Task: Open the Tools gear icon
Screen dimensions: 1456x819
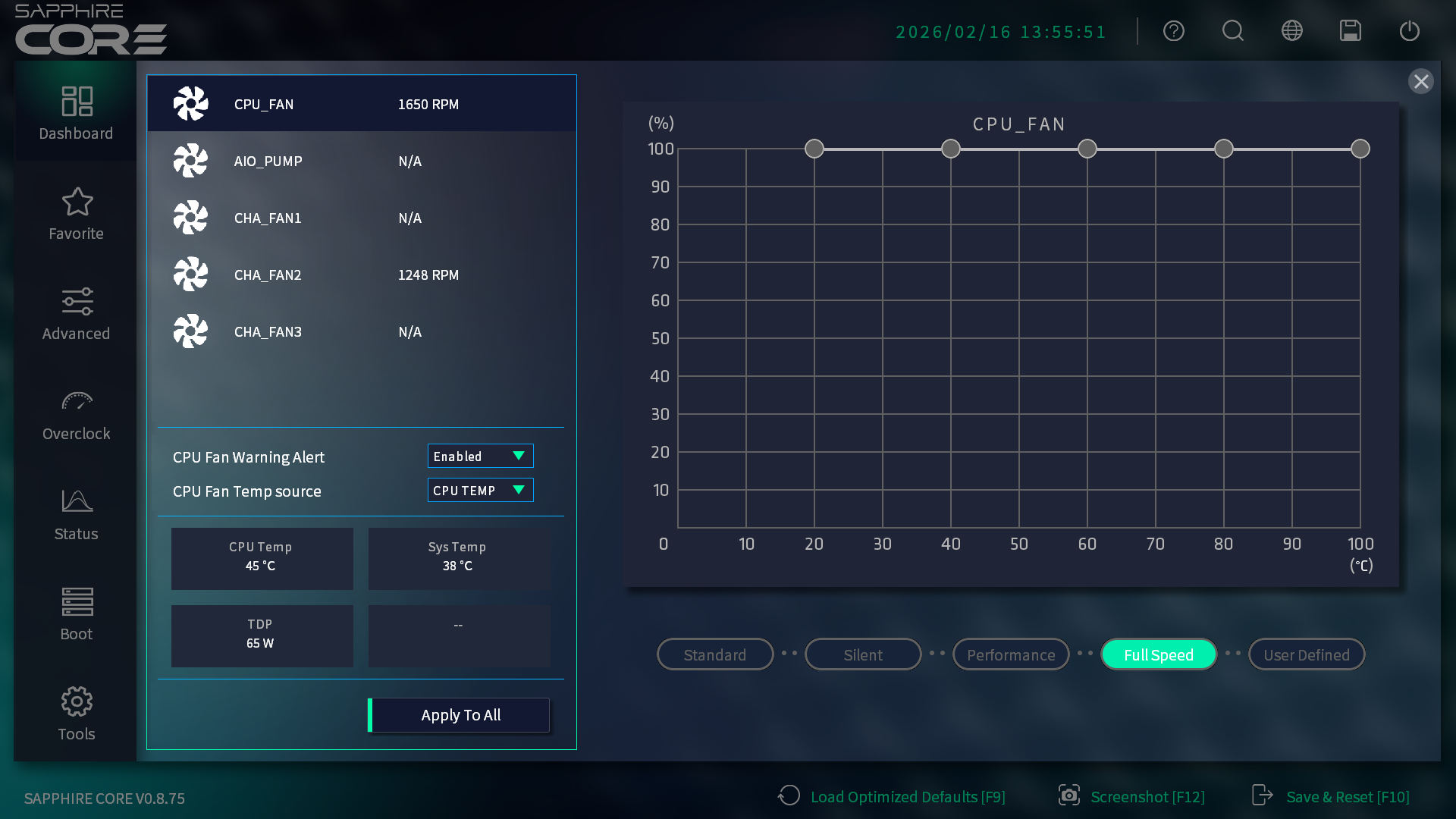Action: coord(76,702)
